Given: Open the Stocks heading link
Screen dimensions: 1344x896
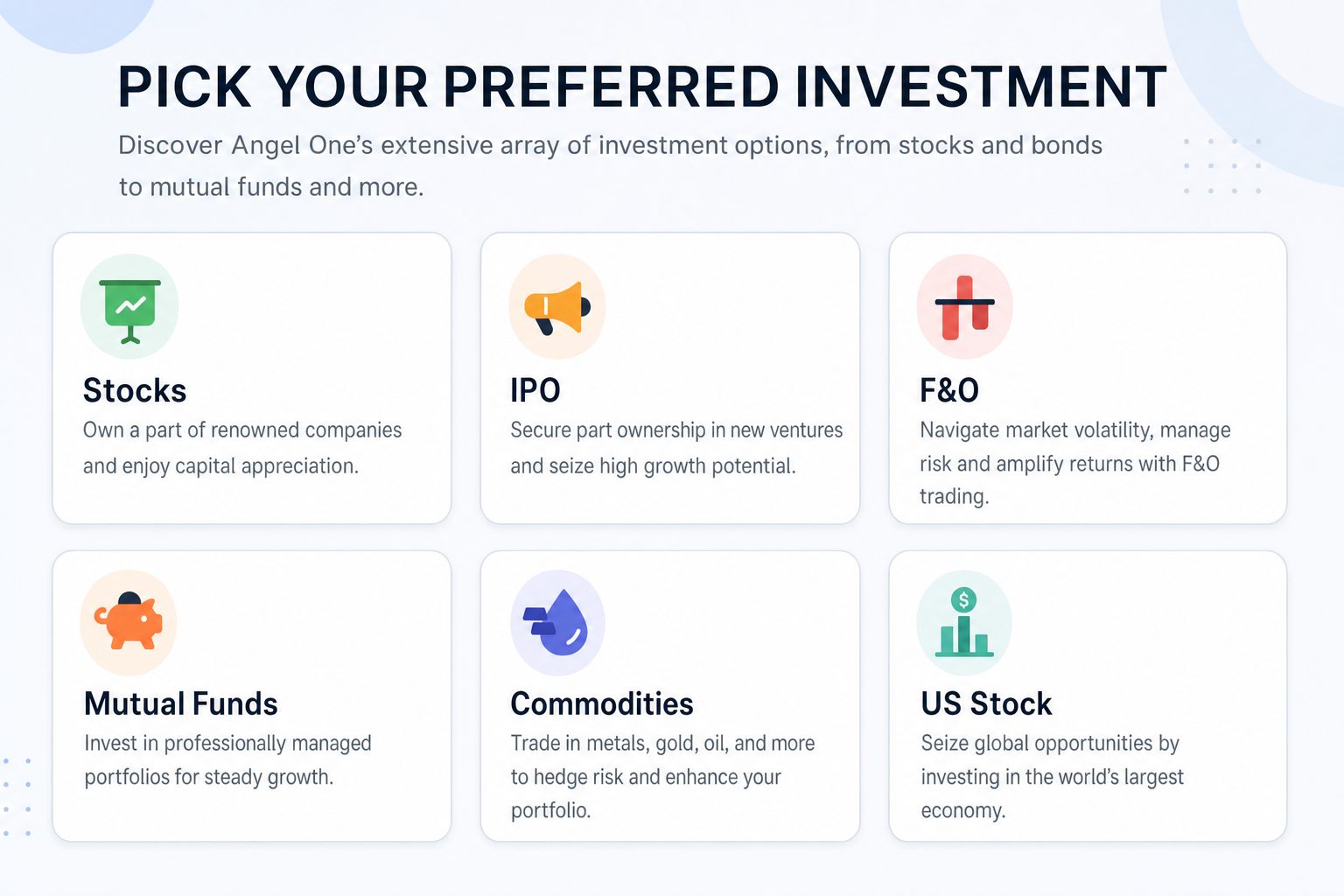Looking at the screenshot, I should [135, 390].
